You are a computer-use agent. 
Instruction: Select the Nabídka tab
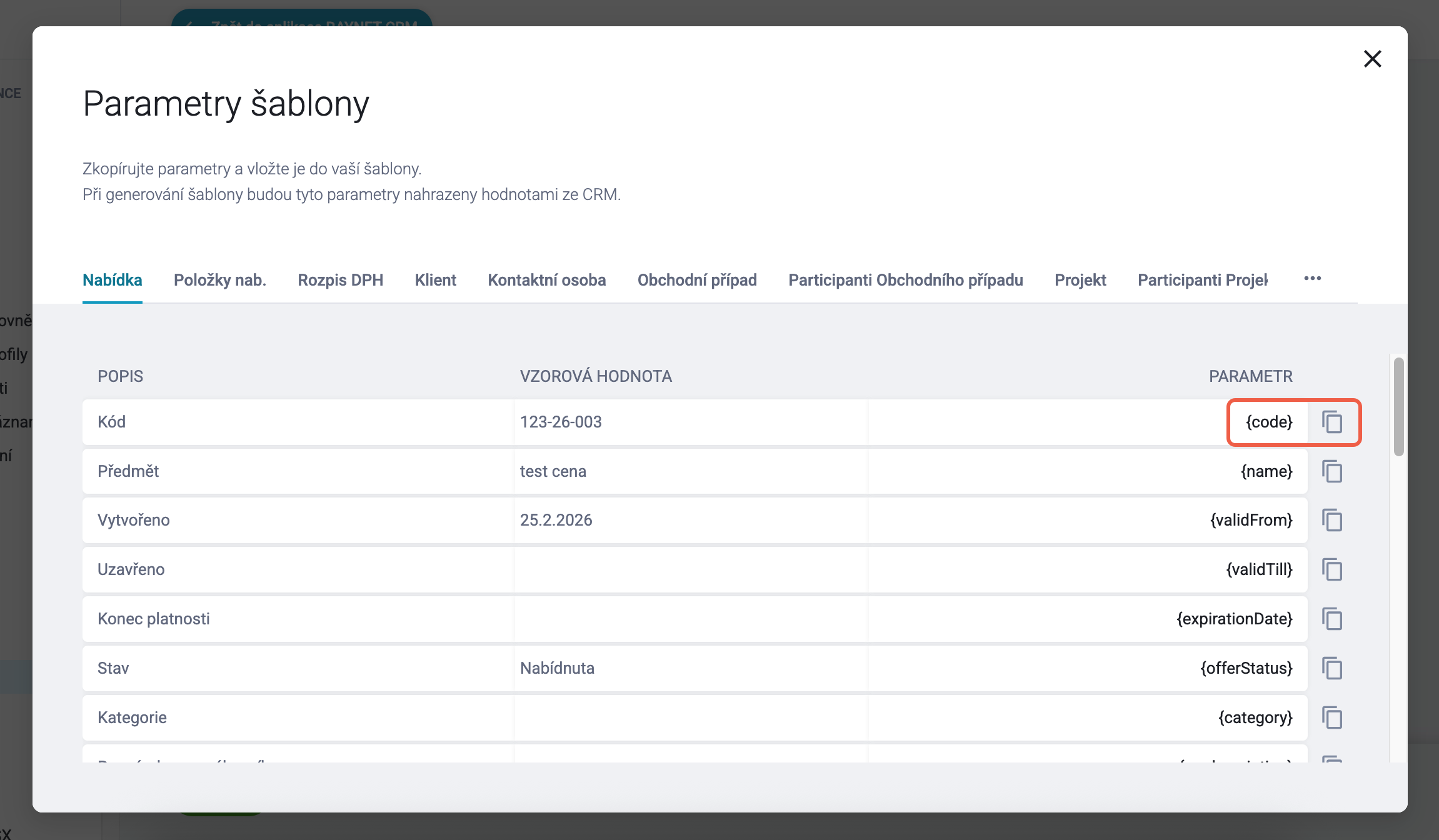click(x=113, y=280)
